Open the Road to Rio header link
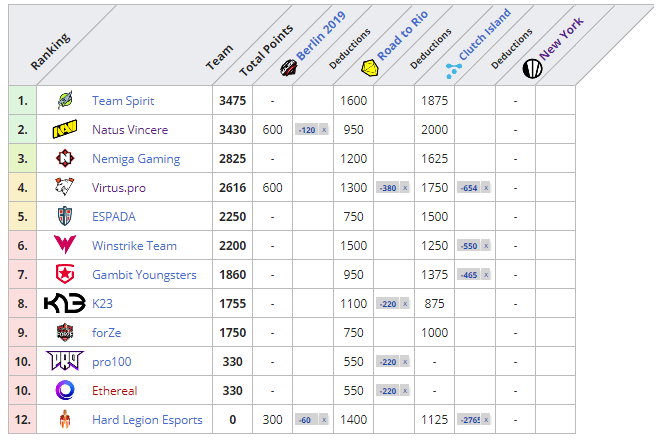The height and width of the screenshot is (444, 659). point(403,35)
